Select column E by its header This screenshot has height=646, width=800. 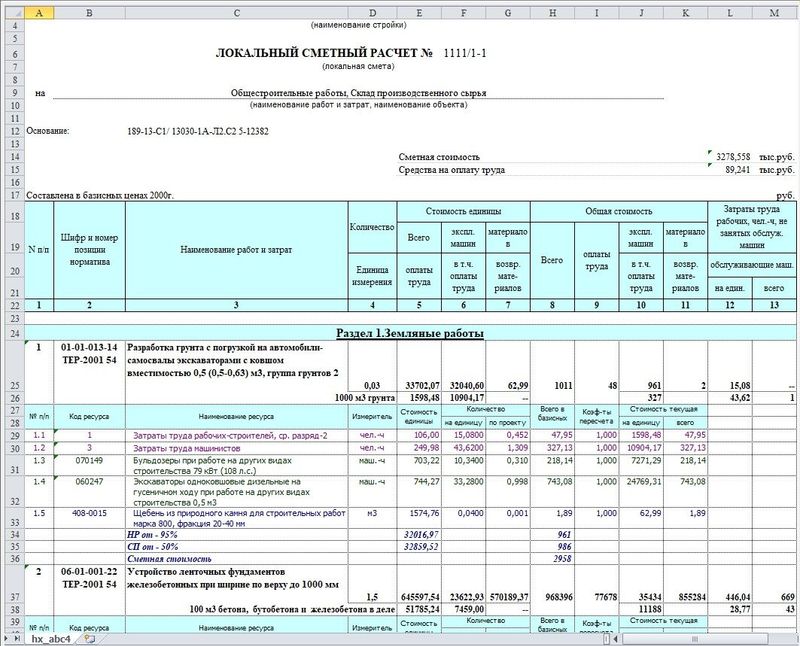419,13
